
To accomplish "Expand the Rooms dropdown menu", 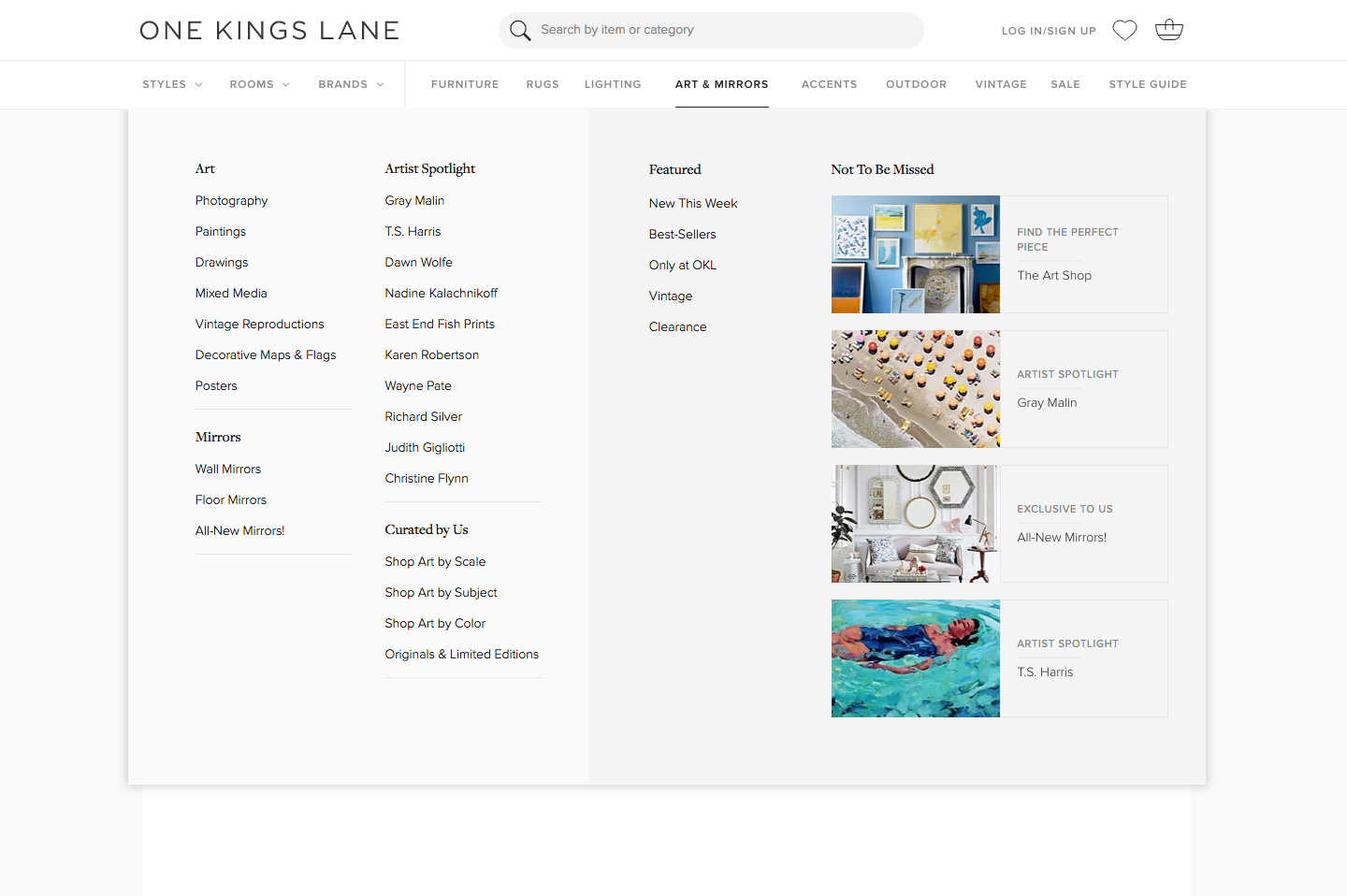I will 259,84.
